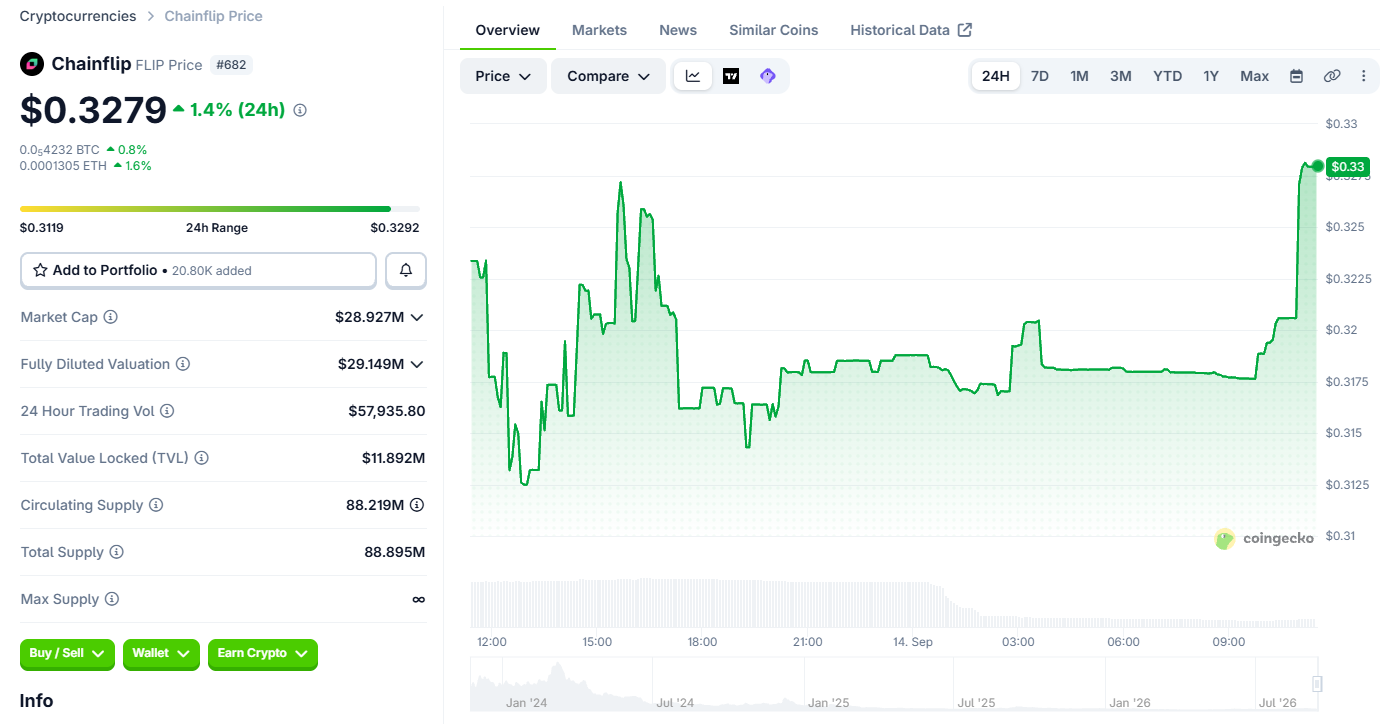Switch to the line chart view icon

[x=693, y=76]
